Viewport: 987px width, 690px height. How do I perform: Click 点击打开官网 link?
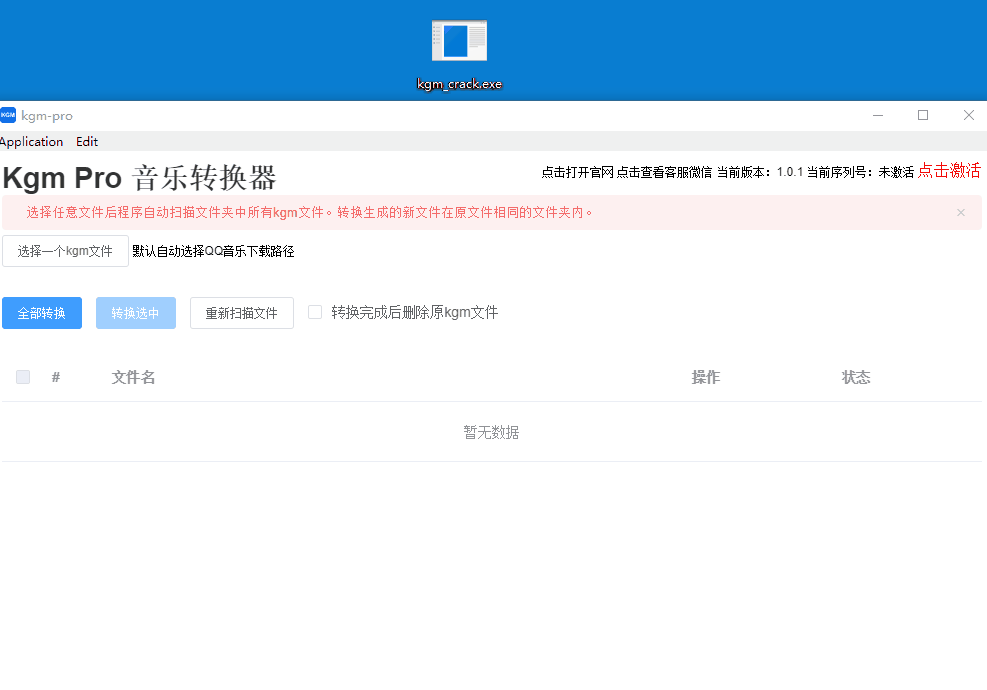point(577,172)
